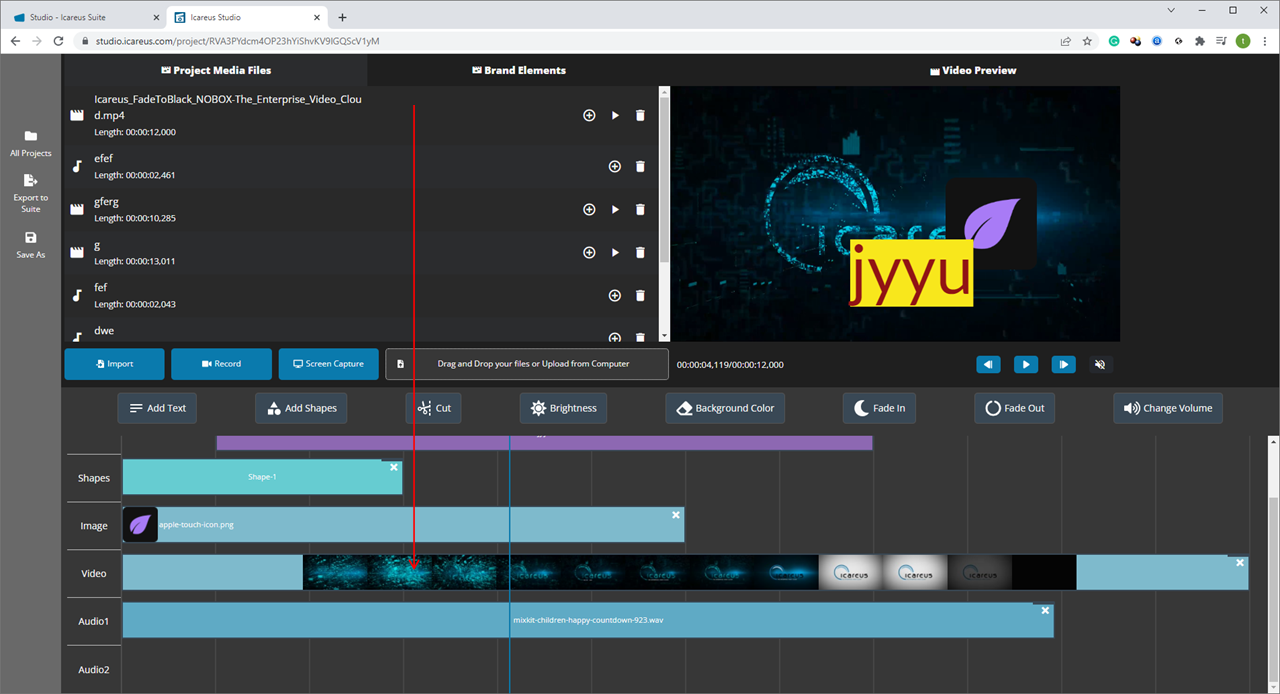Add efef audio to the timeline
The image size is (1280, 694).
615,166
